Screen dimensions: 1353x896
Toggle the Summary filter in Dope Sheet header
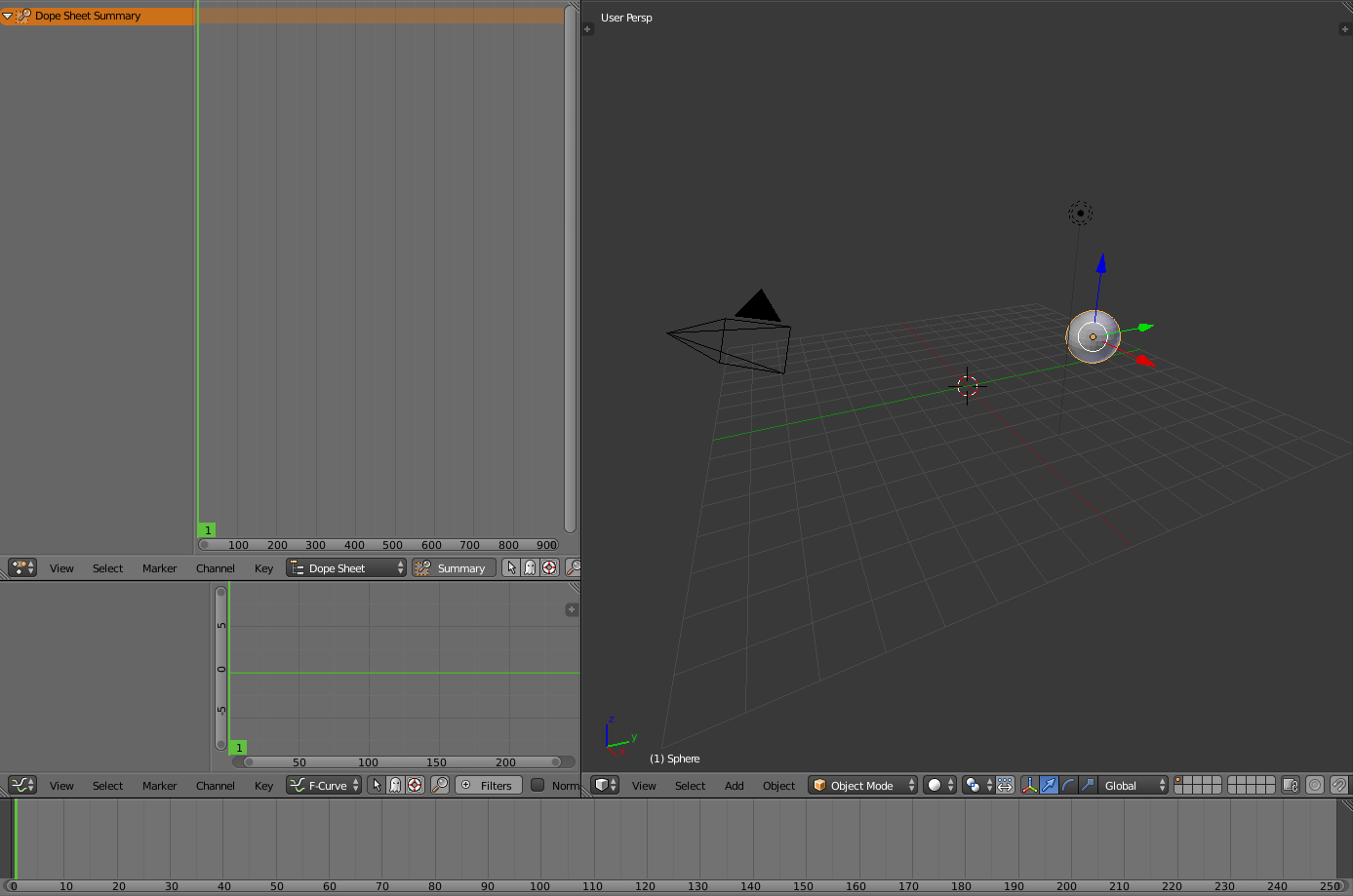455,567
